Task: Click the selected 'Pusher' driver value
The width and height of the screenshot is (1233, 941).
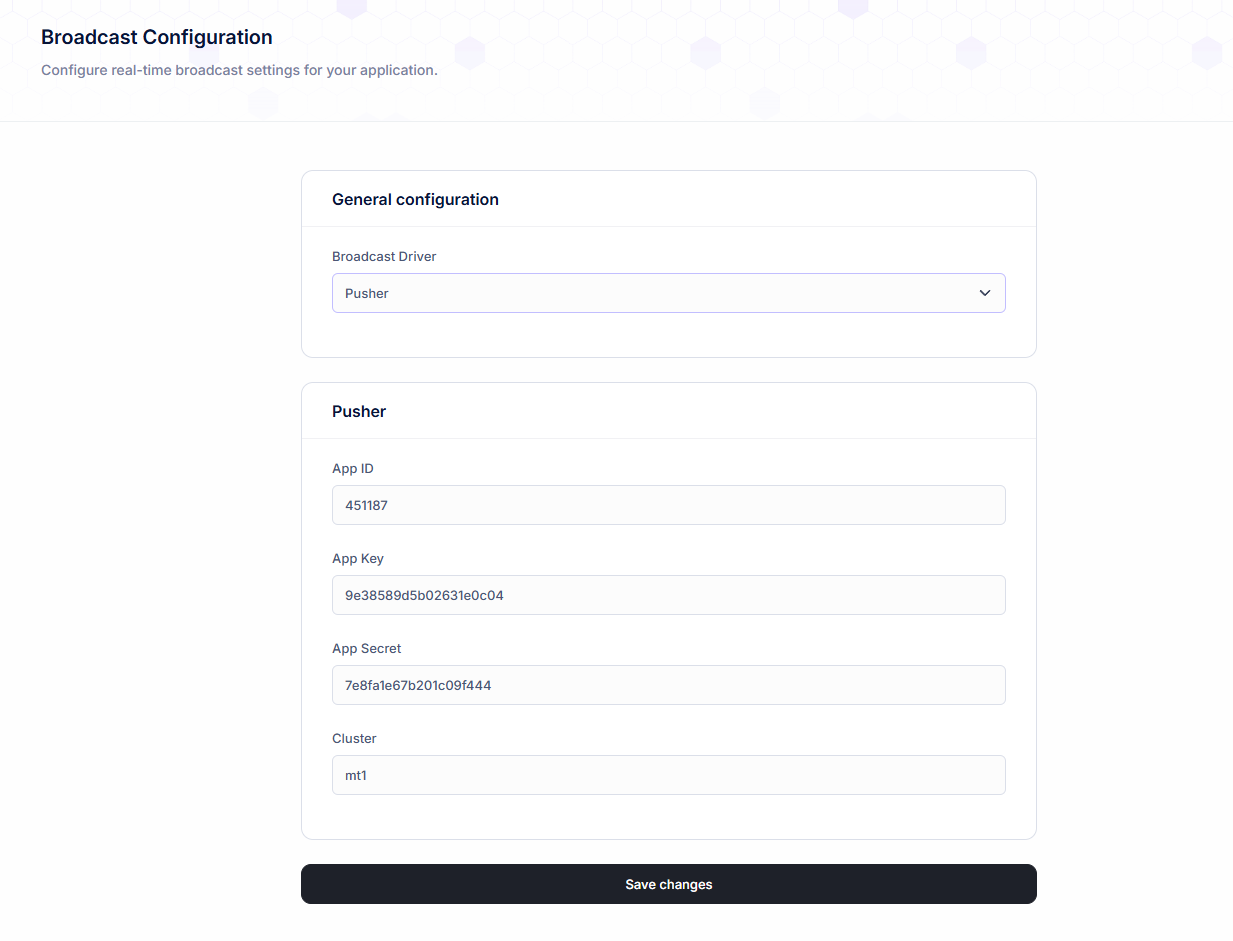Action: [x=367, y=294]
